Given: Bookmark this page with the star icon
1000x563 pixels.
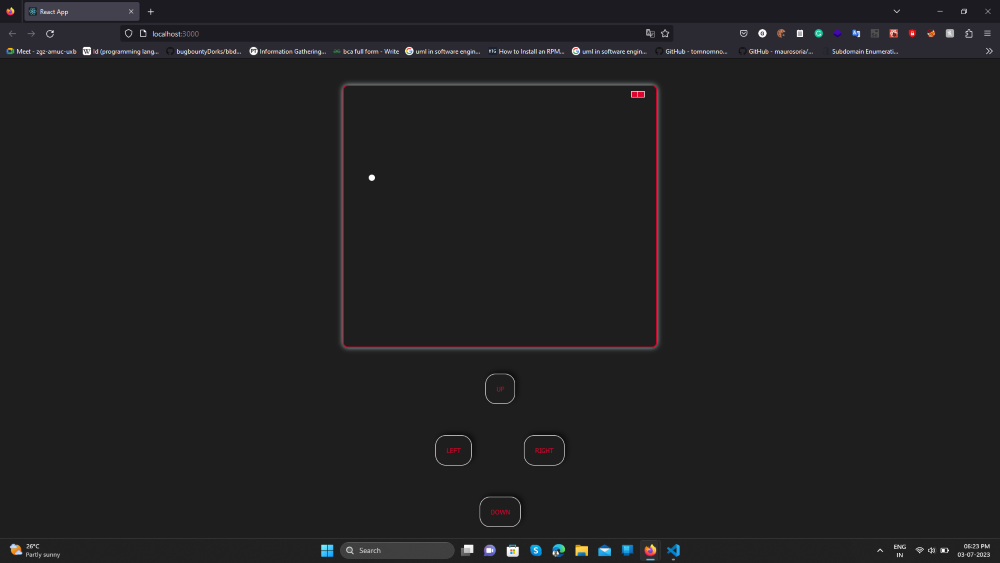Looking at the screenshot, I should (x=665, y=33).
